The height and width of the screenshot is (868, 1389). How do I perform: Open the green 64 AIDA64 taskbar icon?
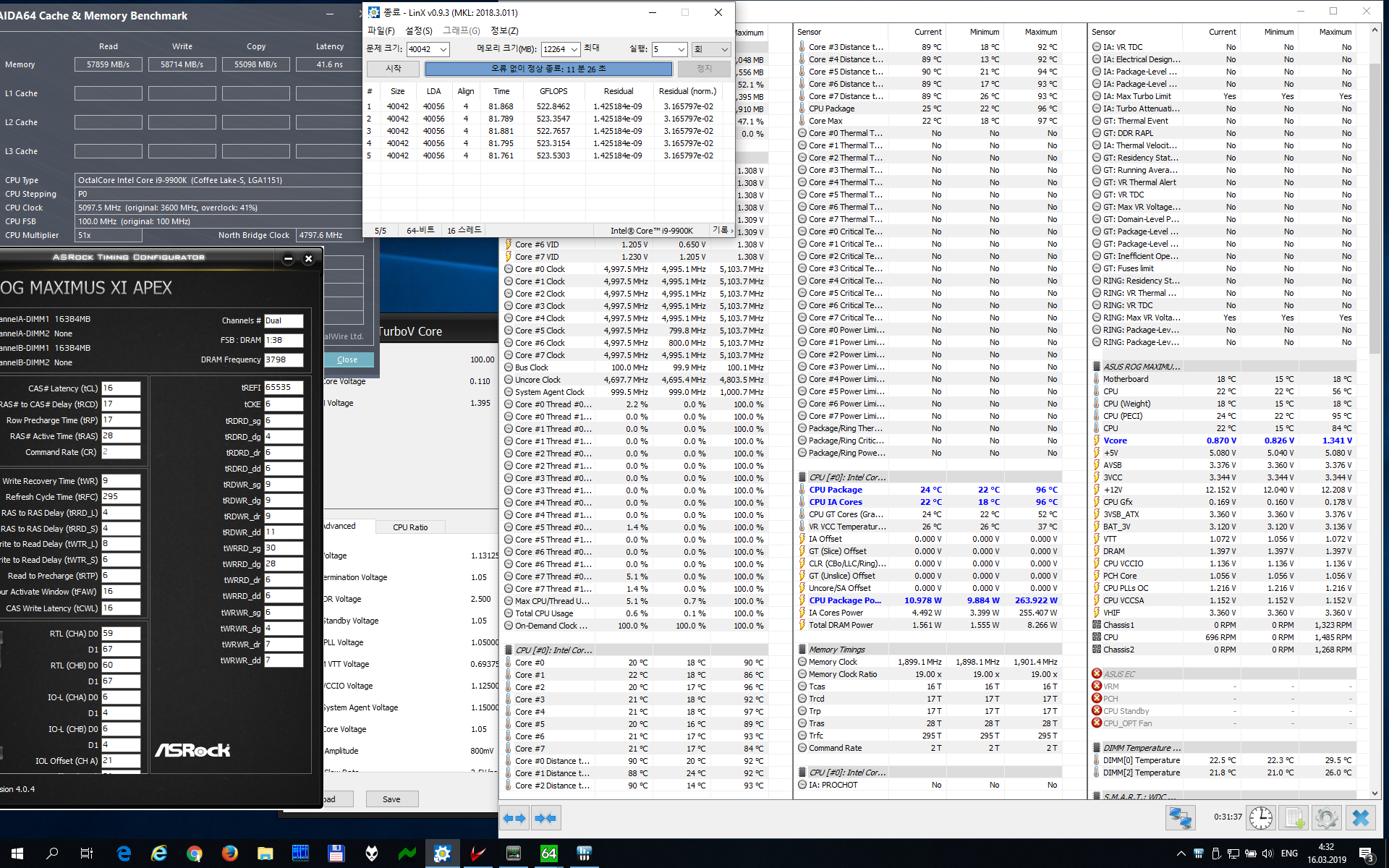tap(548, 854)
